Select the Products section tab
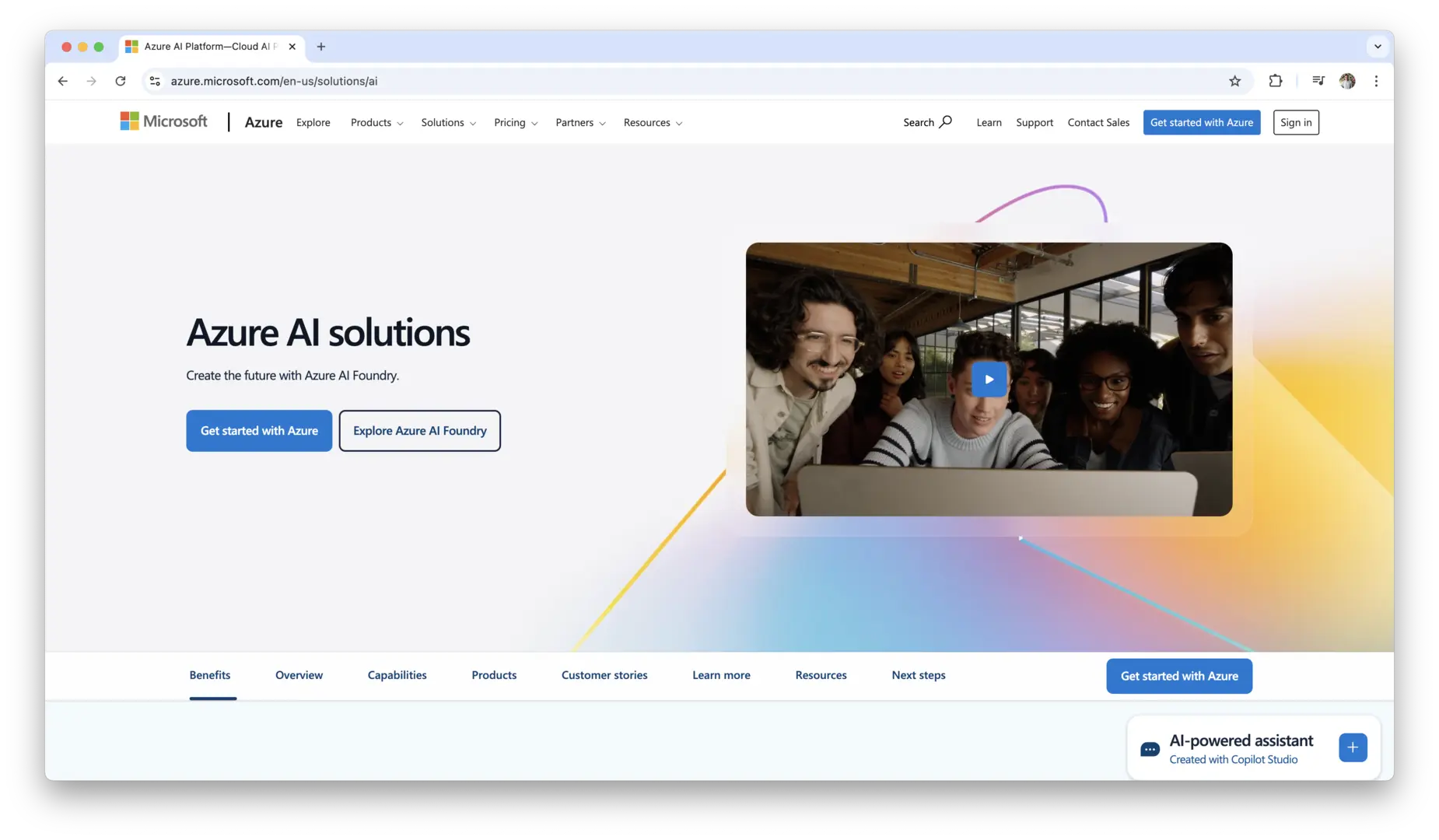Image resolution: width=1439 pixels, height=840 pixels. coord(494,675)
